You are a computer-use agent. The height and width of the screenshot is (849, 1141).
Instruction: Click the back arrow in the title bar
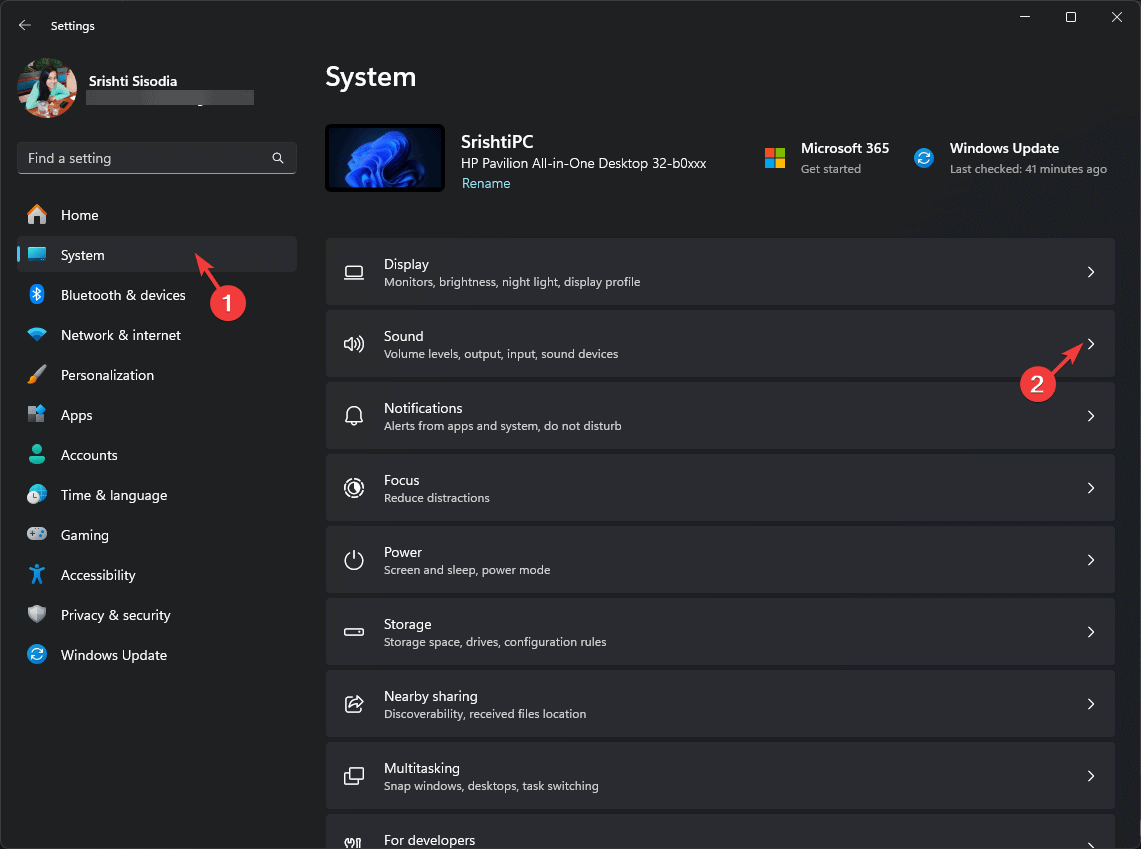[25, 25]
